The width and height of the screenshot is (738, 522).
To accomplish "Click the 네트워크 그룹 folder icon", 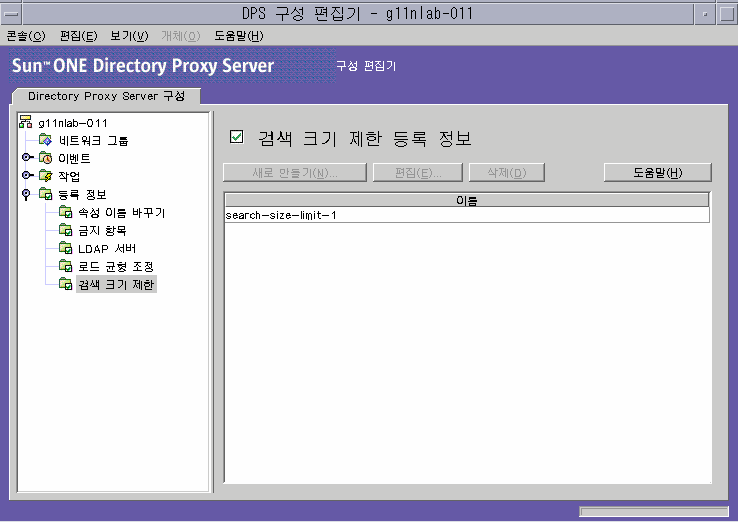I will 46,140.
